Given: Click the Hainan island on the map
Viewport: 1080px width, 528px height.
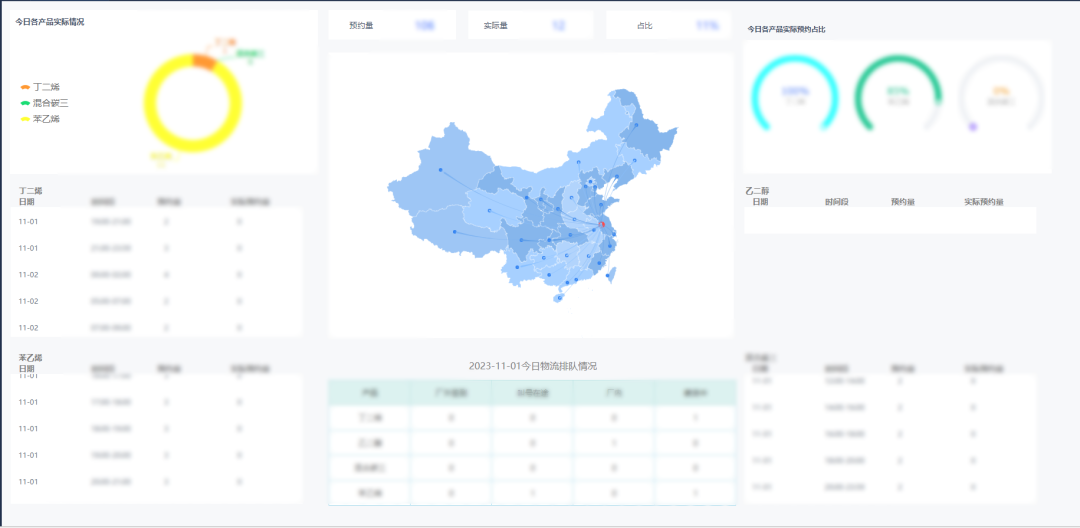Looking at the screenshot, I should [558, 299].
